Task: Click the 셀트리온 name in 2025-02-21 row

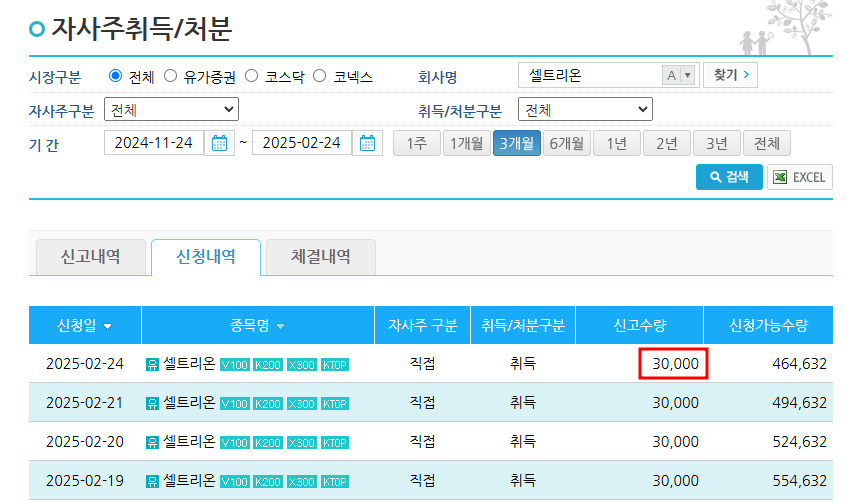Action: coord(189,403)
